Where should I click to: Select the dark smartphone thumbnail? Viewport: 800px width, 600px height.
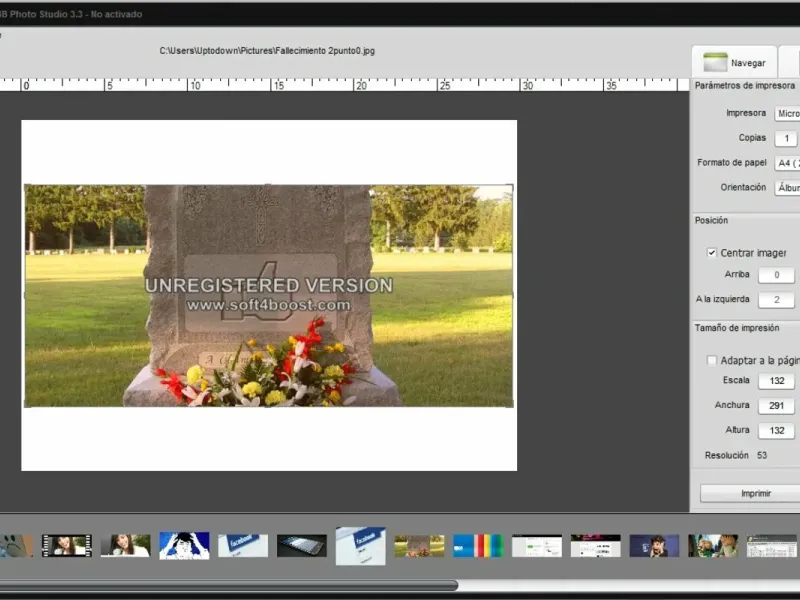[302, 545]
